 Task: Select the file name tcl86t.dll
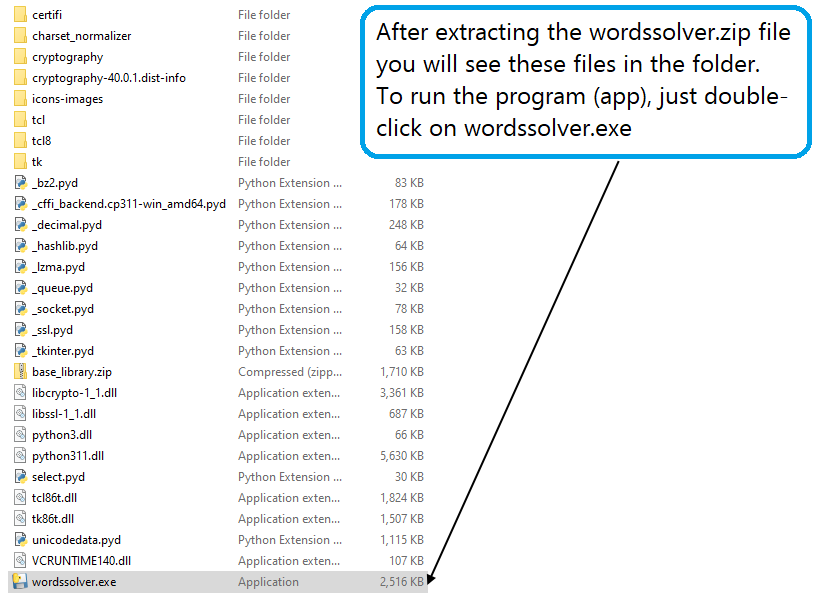(x=54, y=497)
